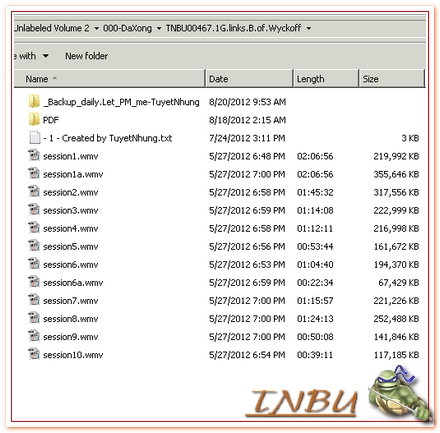Click the 219,992 KB size value
440x433 pixels.
coord(396,156)
